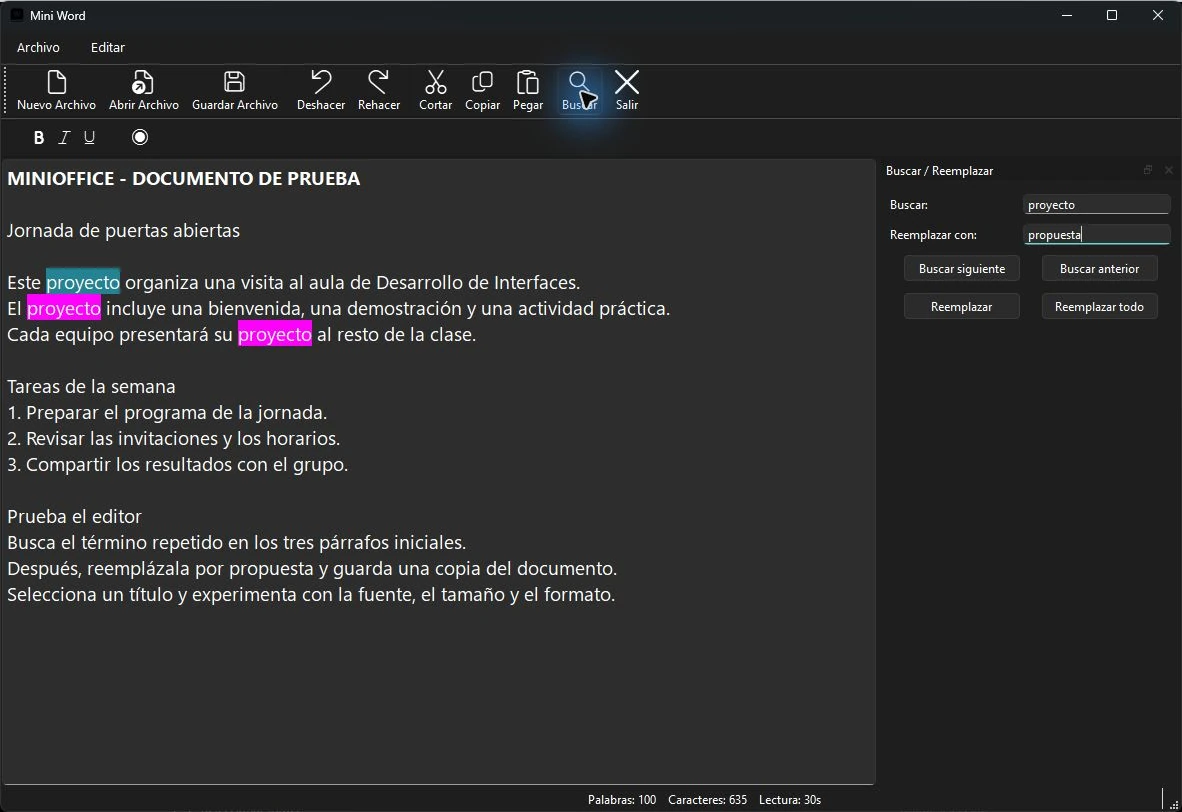Screen dimensions: 1182x812
Task: Open a file with Abrir Archivo
Action: coord(143,90)
